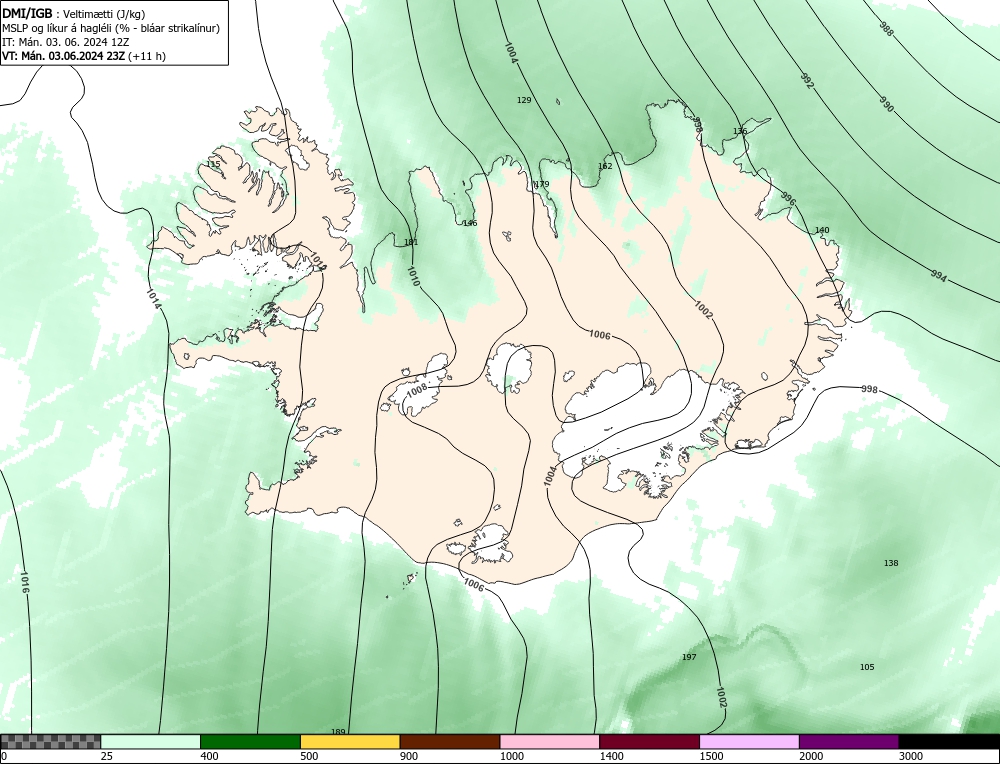
Task: Select the maroon 1400–1500 legend swatch
Action: coord(649,741)
